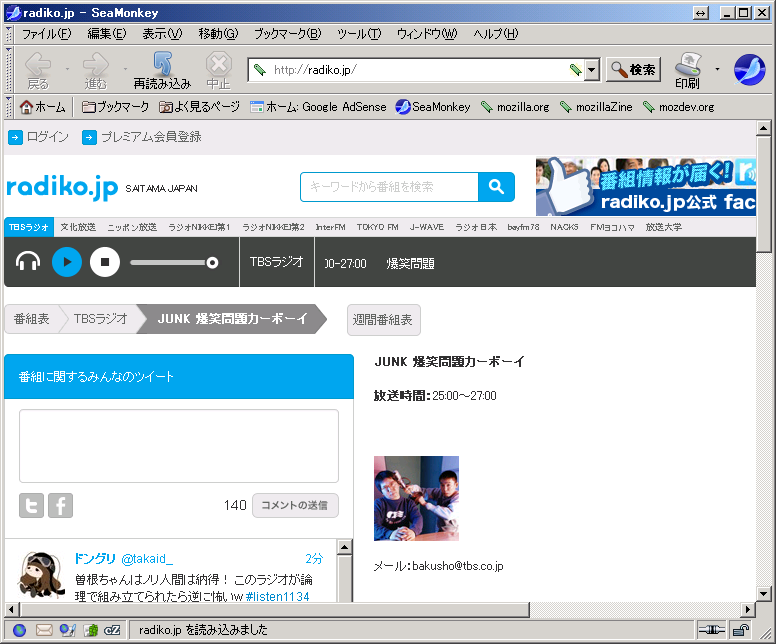The height and width of the screenshot is (644, 776).
Task: Click the プレミアム会員登録 link
Action: click(x=142, y=137)
